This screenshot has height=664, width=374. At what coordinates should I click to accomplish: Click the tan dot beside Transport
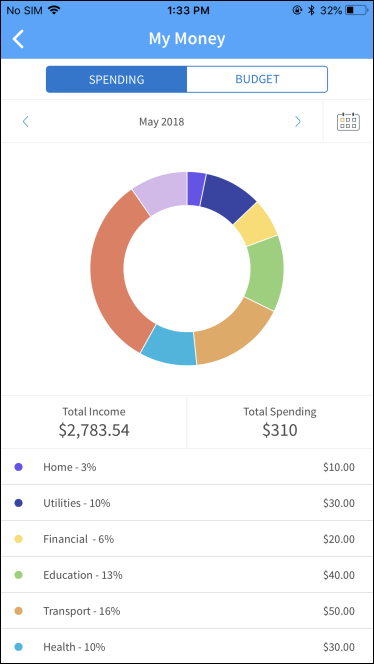pyautogui.click(x=19, y=611)
